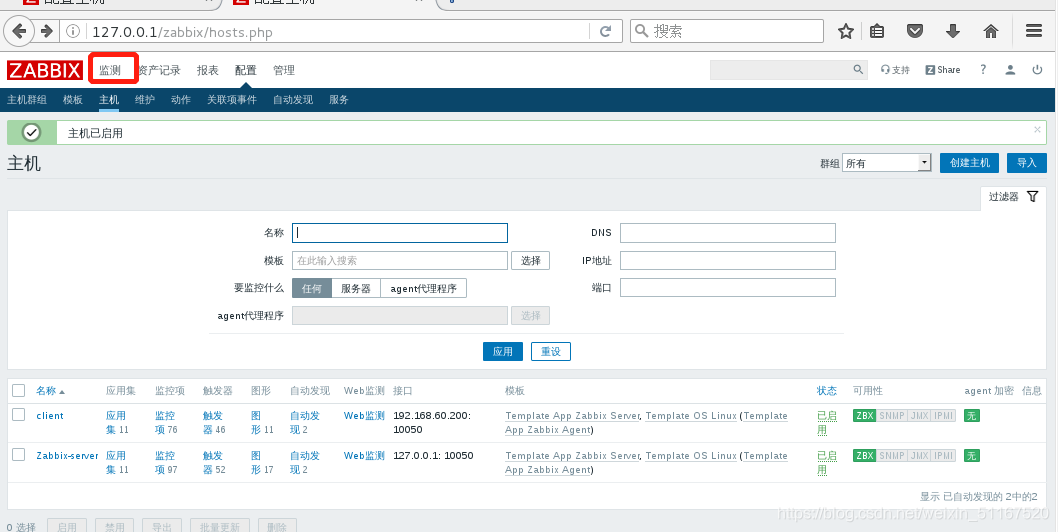Go forward with browser forward arrow
1059x532 pixels.
point(46,31)
